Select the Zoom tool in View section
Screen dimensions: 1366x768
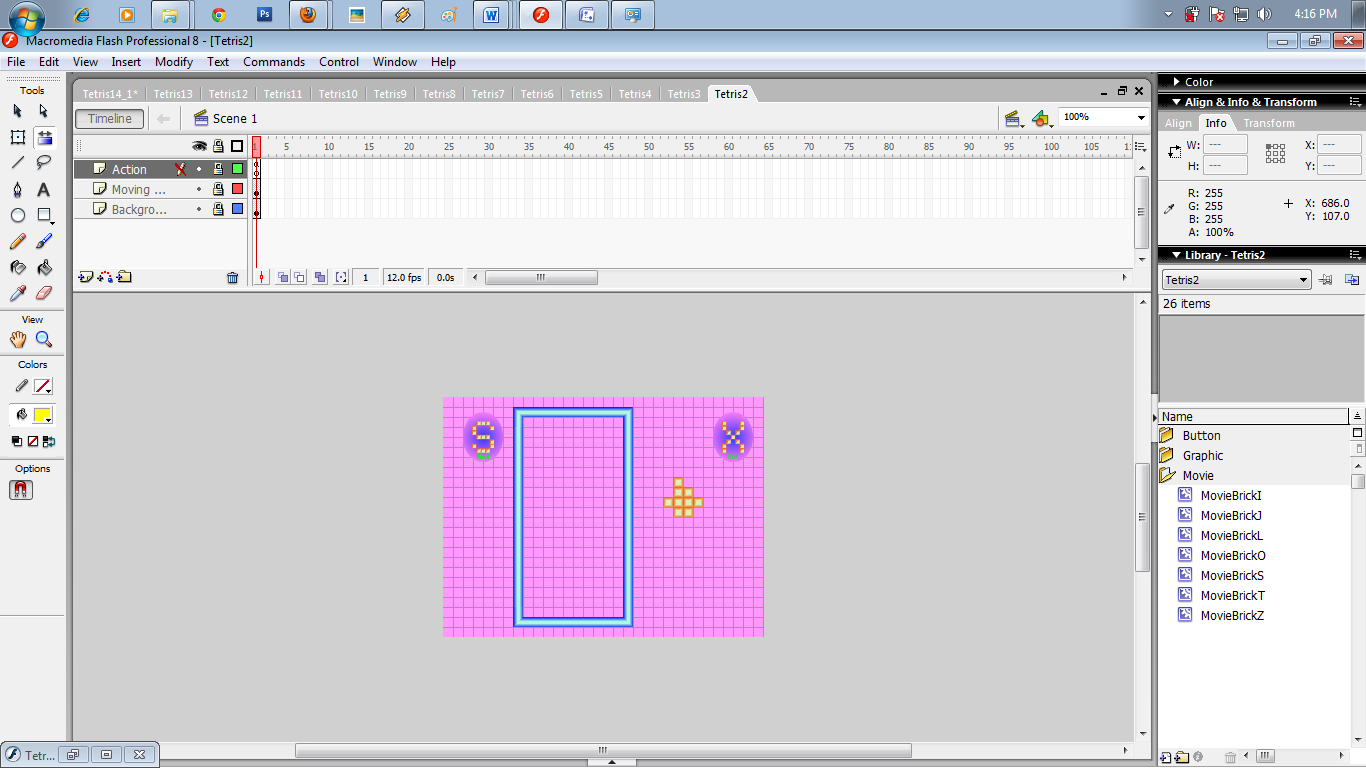pos(44,339)
